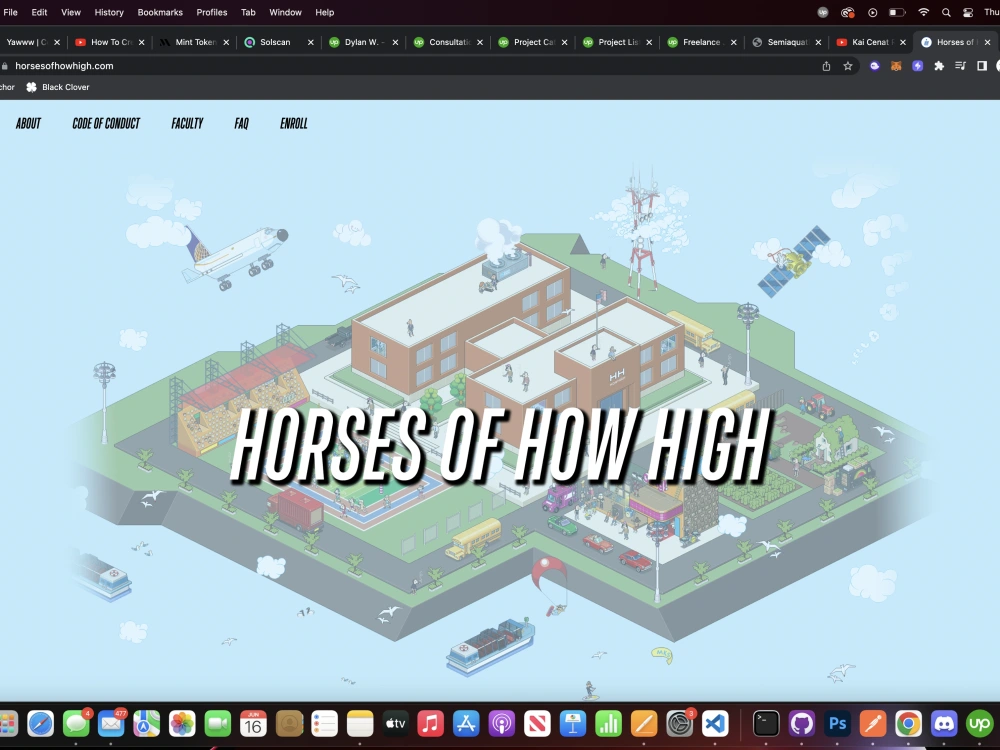1000x750 pixels.
Task: Open the Extensions puzzle-piece menu
Action: [939, 66]
